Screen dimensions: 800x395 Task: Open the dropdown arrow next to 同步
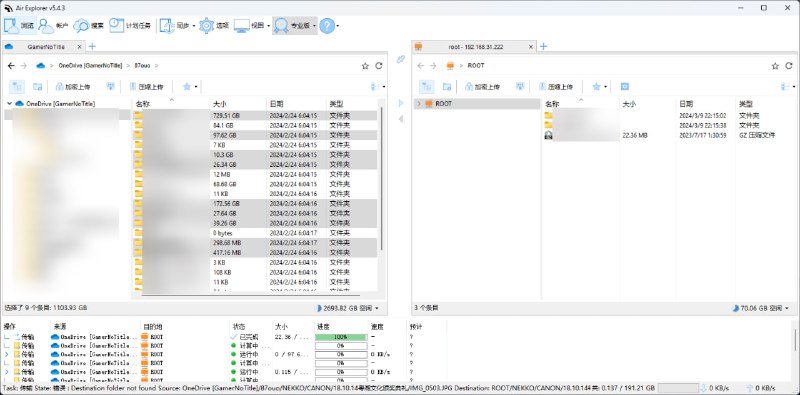point(194,26)
